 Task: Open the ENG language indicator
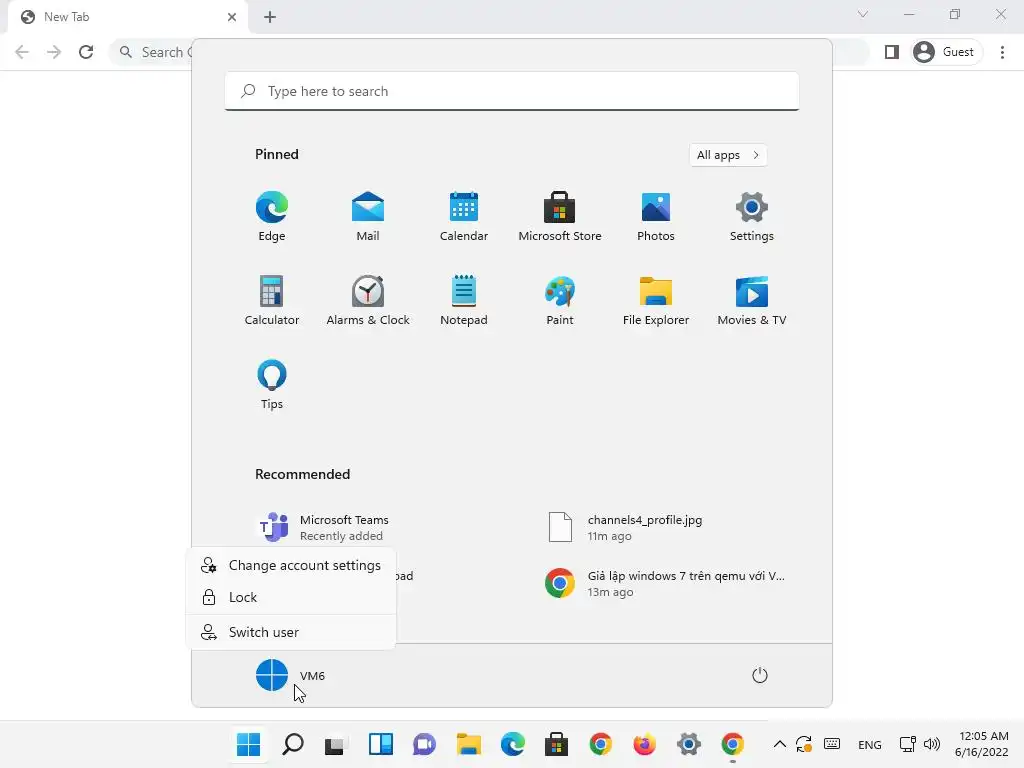869,744
